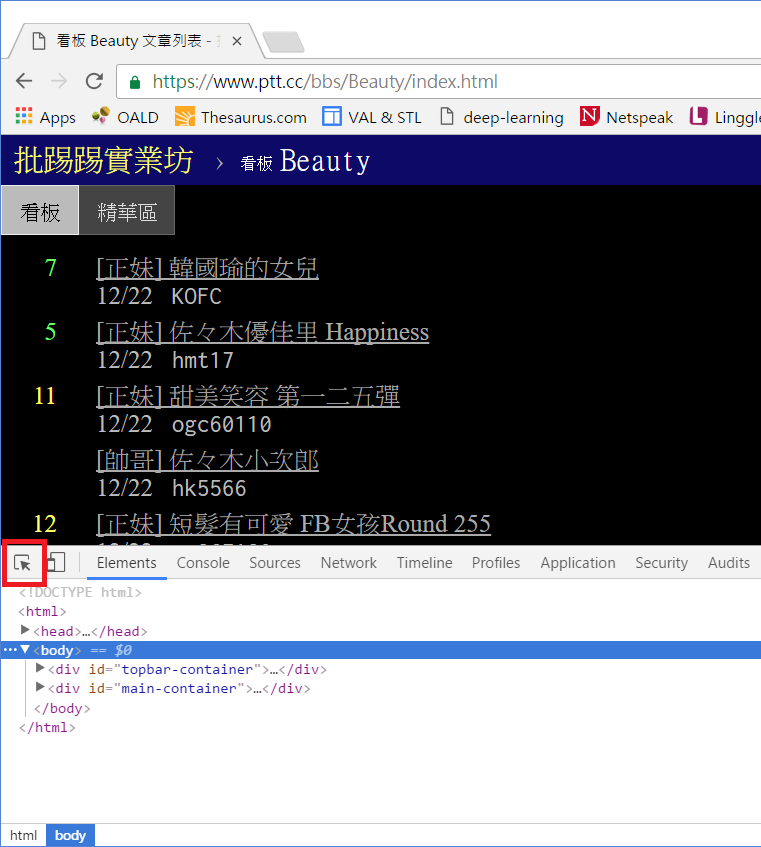Screen dimensions: 761x847
Task: Open the deep-learning bookmark
Action: tap(502, 117)
